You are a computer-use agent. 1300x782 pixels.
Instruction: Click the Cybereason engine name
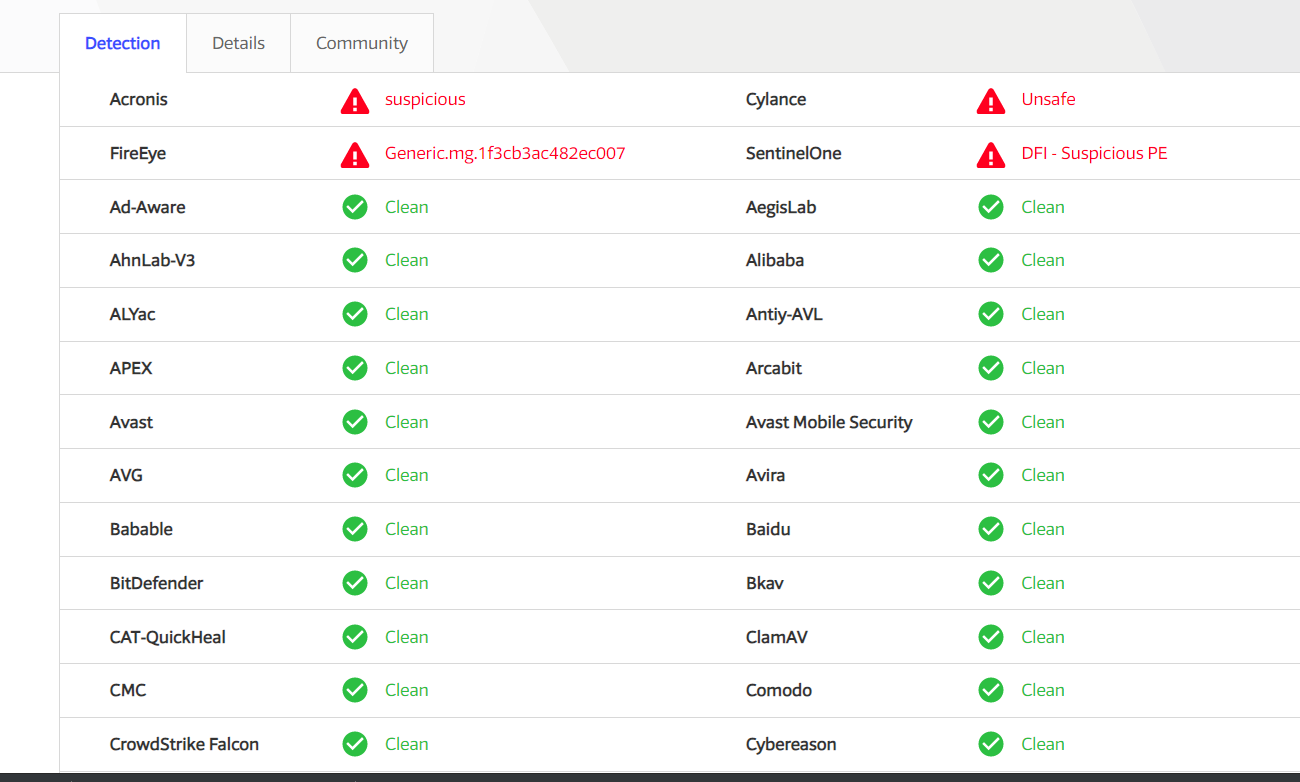click(x=791, y=744)
